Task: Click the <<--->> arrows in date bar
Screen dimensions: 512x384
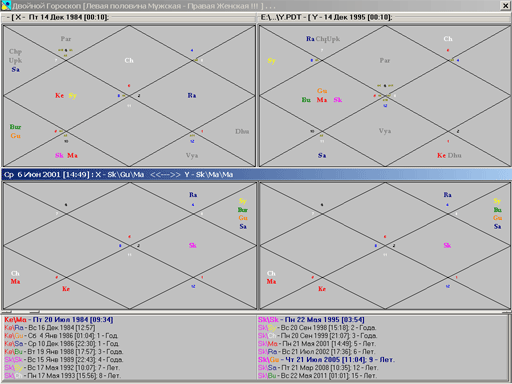Action: (165, 175)
